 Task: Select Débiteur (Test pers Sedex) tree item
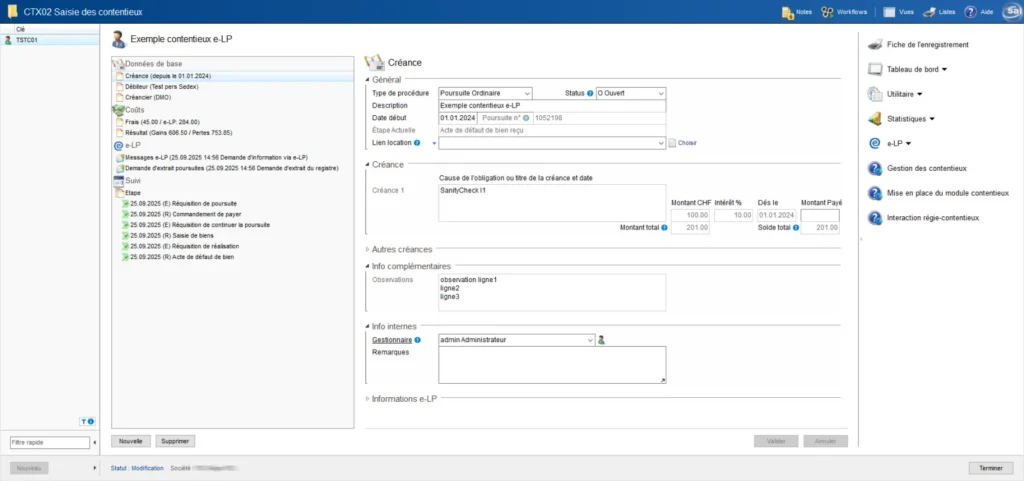161,86
